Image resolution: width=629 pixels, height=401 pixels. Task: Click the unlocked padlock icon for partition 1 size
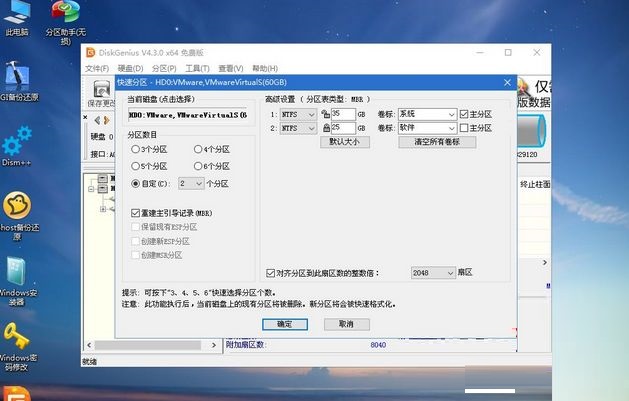325,114
